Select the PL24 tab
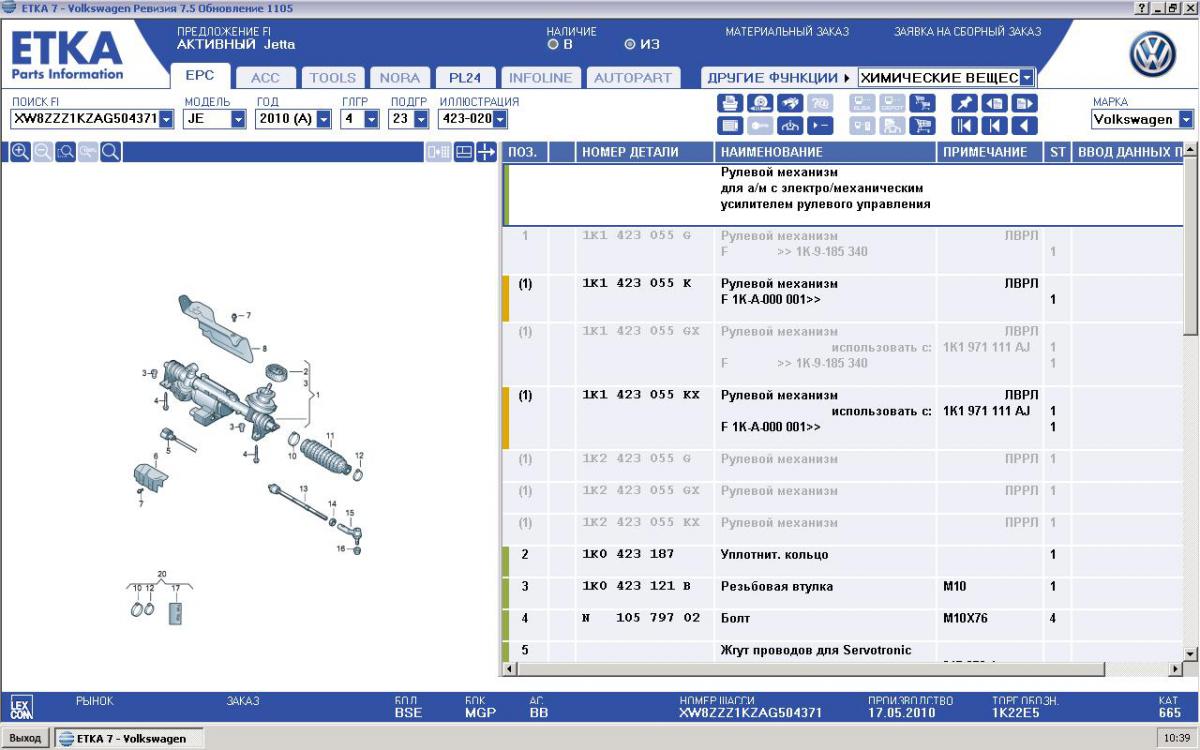Viewport: 1200px width, 750px height. click(x=465, y=77)
